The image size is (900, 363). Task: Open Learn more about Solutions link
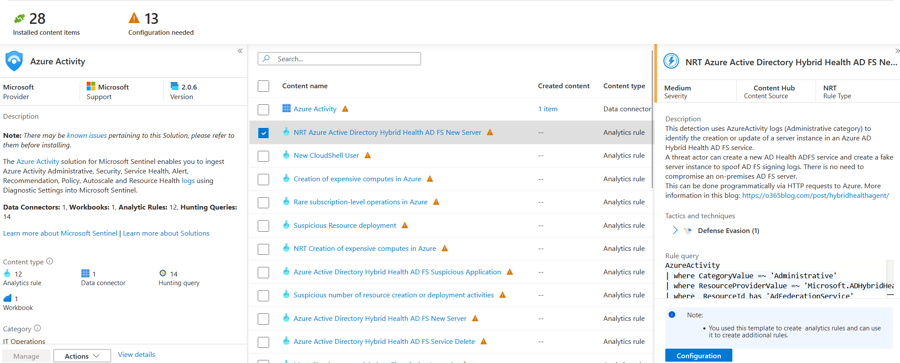click(x=166, y=233)
